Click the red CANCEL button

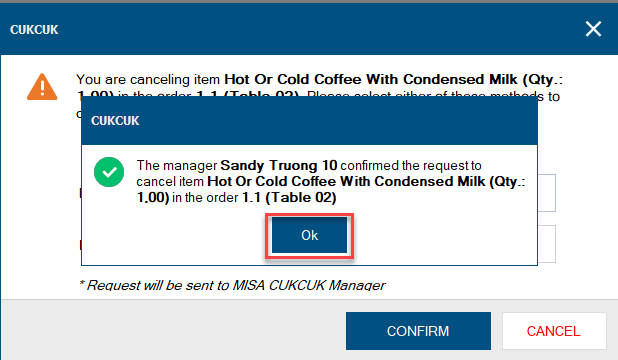coord(554,331)
